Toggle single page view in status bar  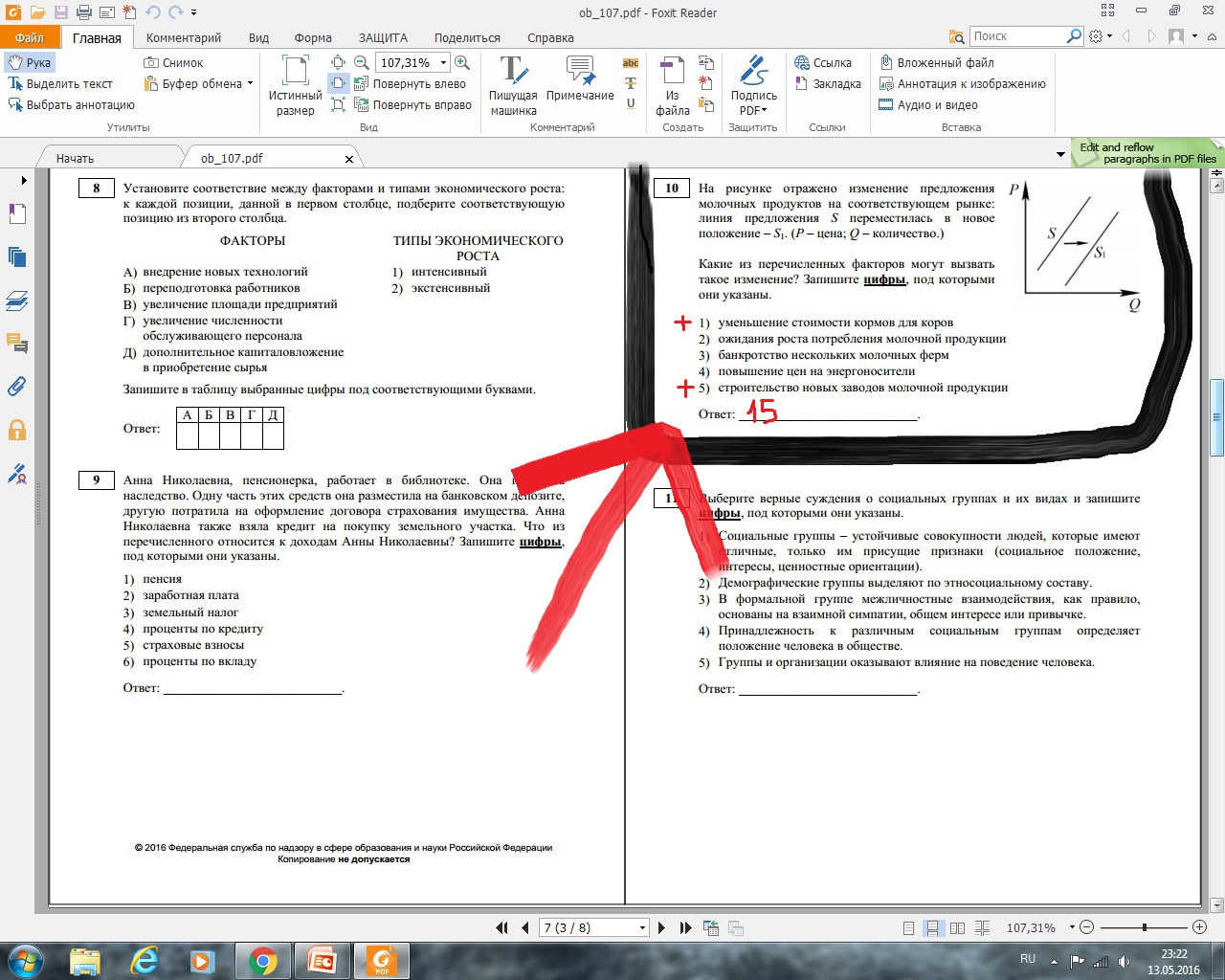[908, 927]
